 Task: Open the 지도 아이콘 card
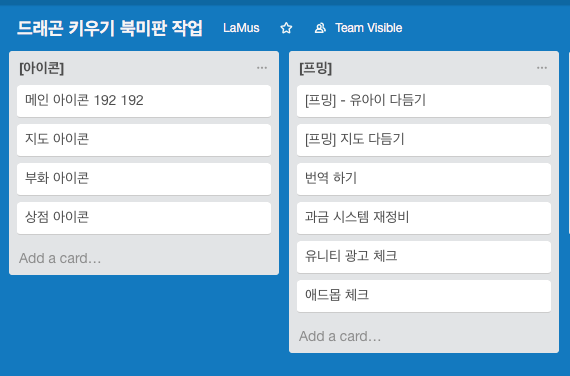tap(144, 140)
